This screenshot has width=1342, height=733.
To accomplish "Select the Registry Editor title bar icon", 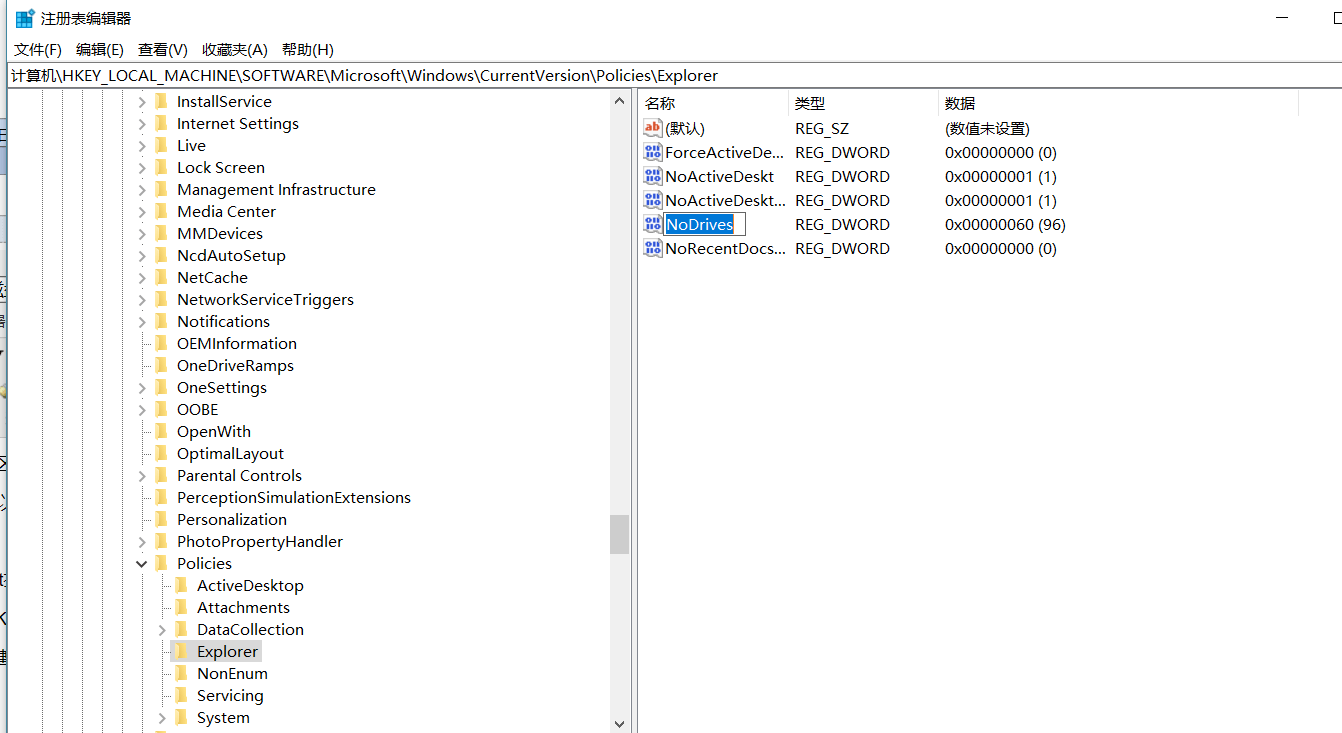I will coord(25,18).
